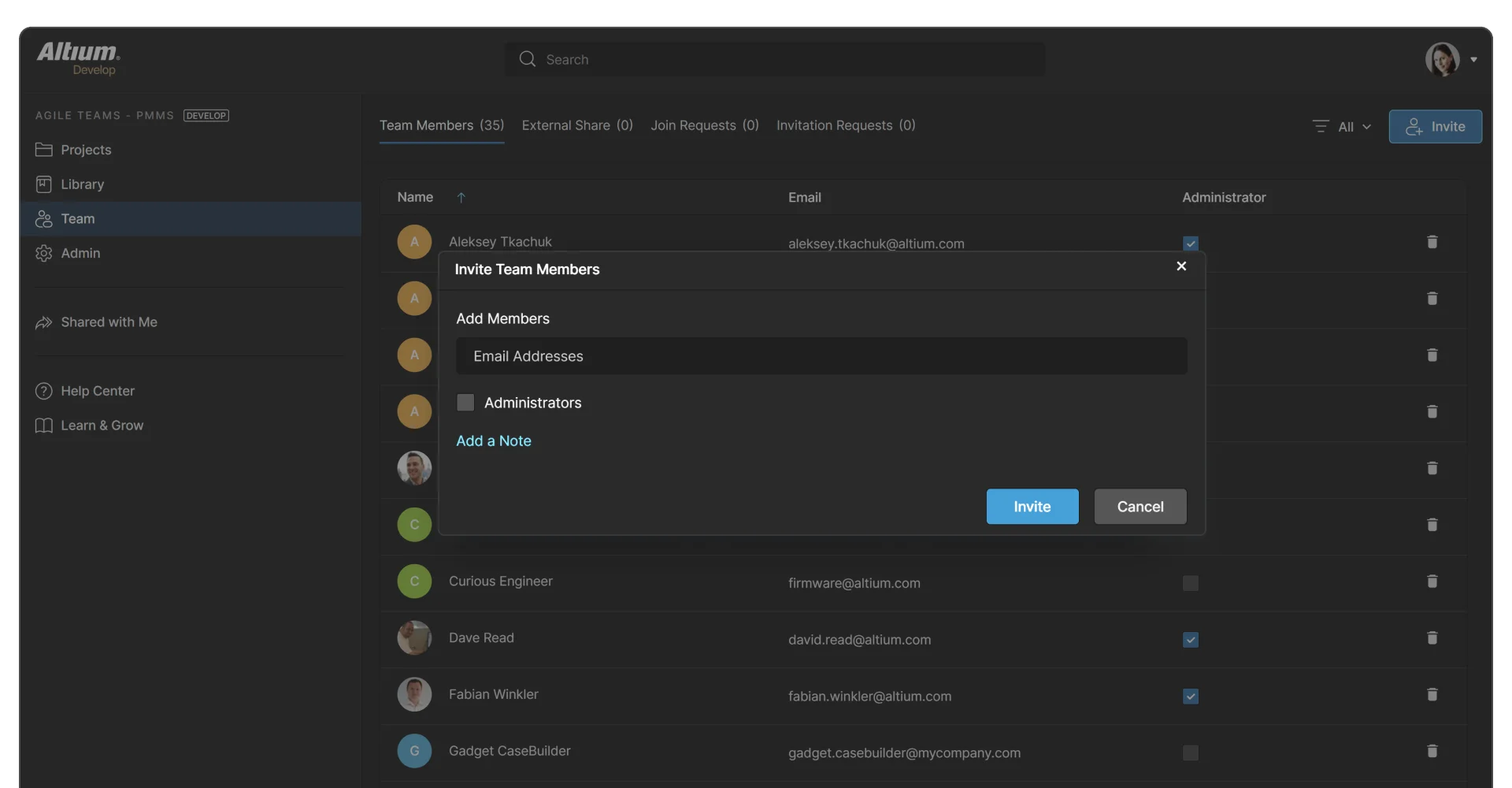1512x788 pixels.
Task: Click the Altium Develop logo
Action: [x=78, y=58]
